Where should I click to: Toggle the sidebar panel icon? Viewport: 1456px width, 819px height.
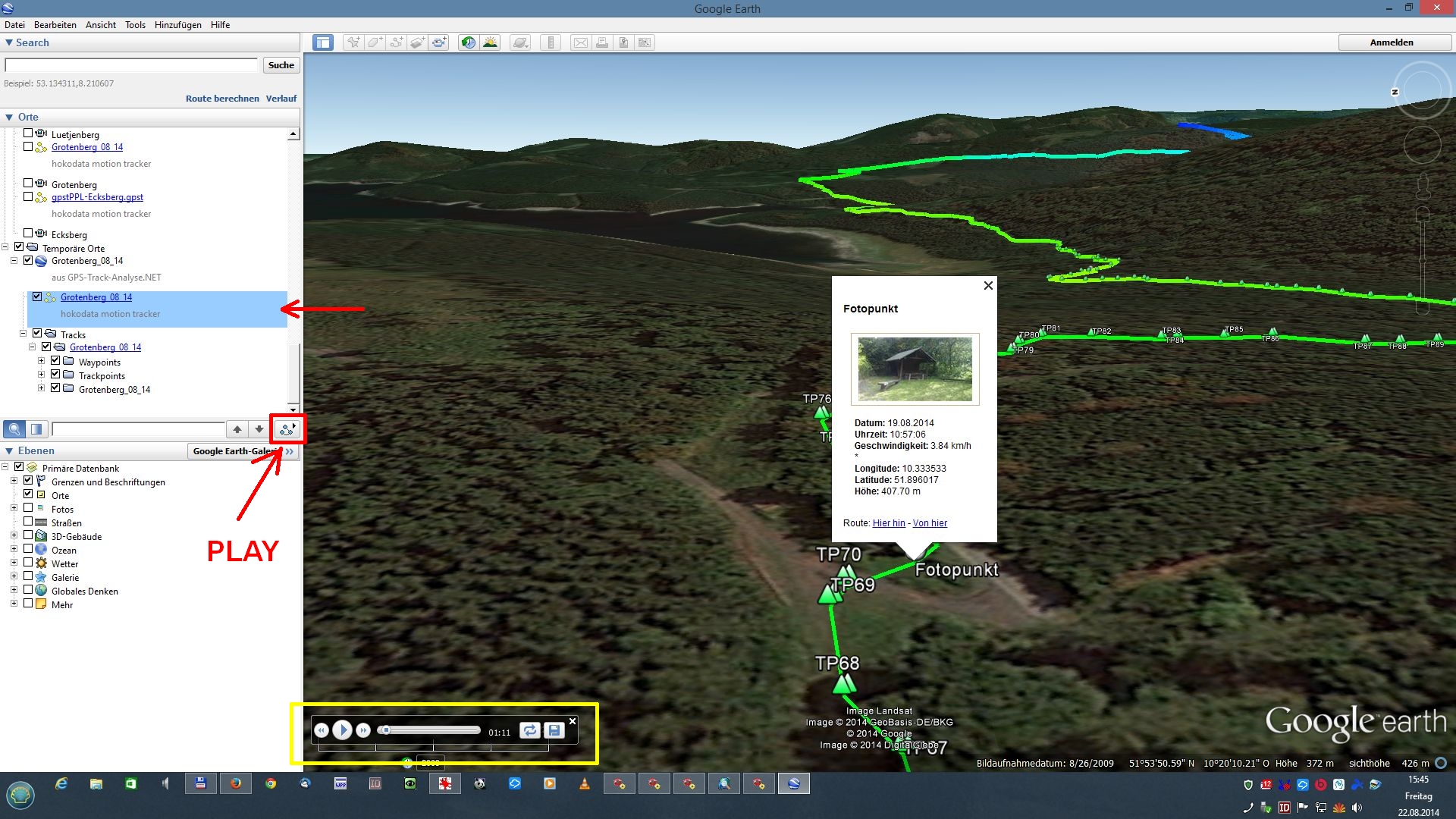(323, 42)
